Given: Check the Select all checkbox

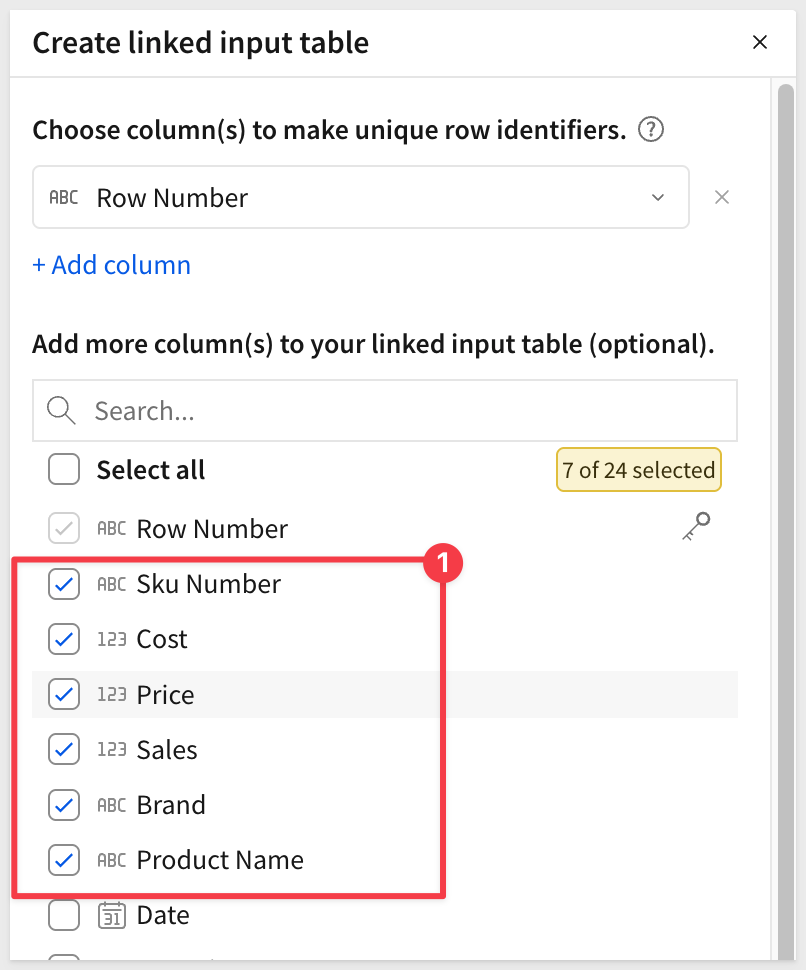Looking at the screenshot, I should click(64, 469).
